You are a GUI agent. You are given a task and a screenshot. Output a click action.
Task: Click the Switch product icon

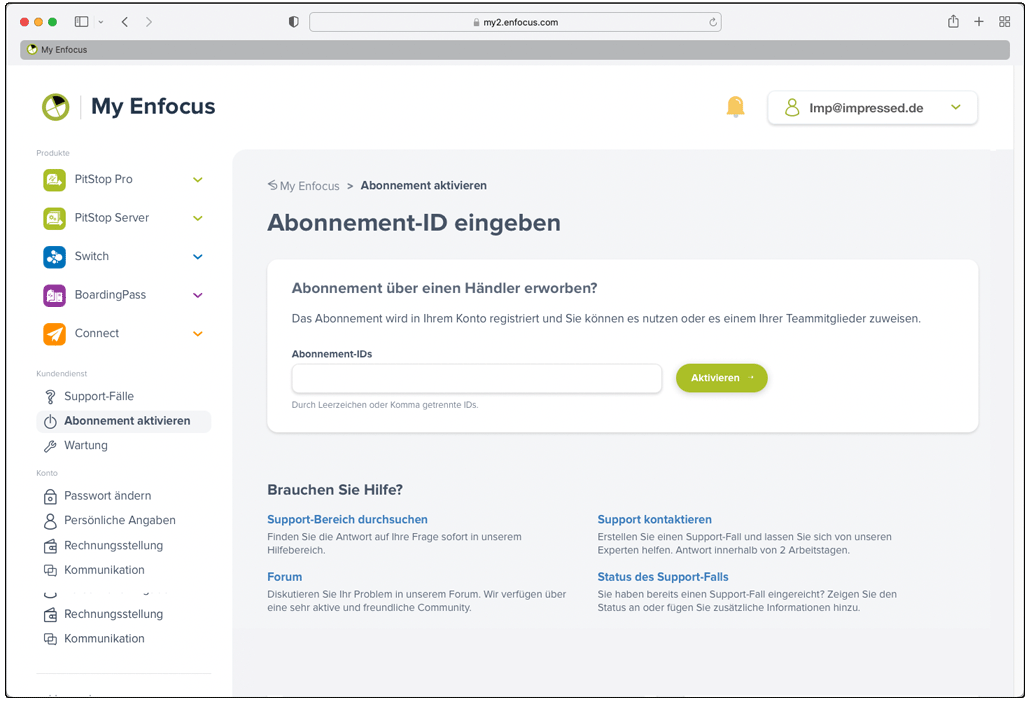(x=54, y=256)
